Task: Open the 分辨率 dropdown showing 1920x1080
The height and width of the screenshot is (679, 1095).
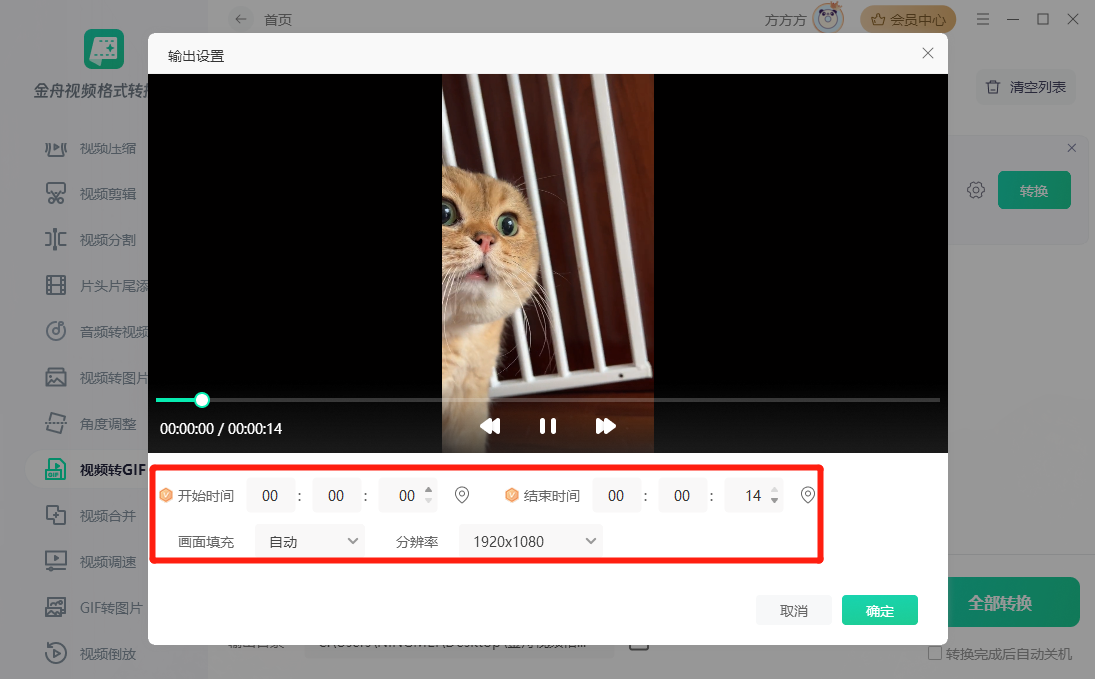Action: point(530,540)
